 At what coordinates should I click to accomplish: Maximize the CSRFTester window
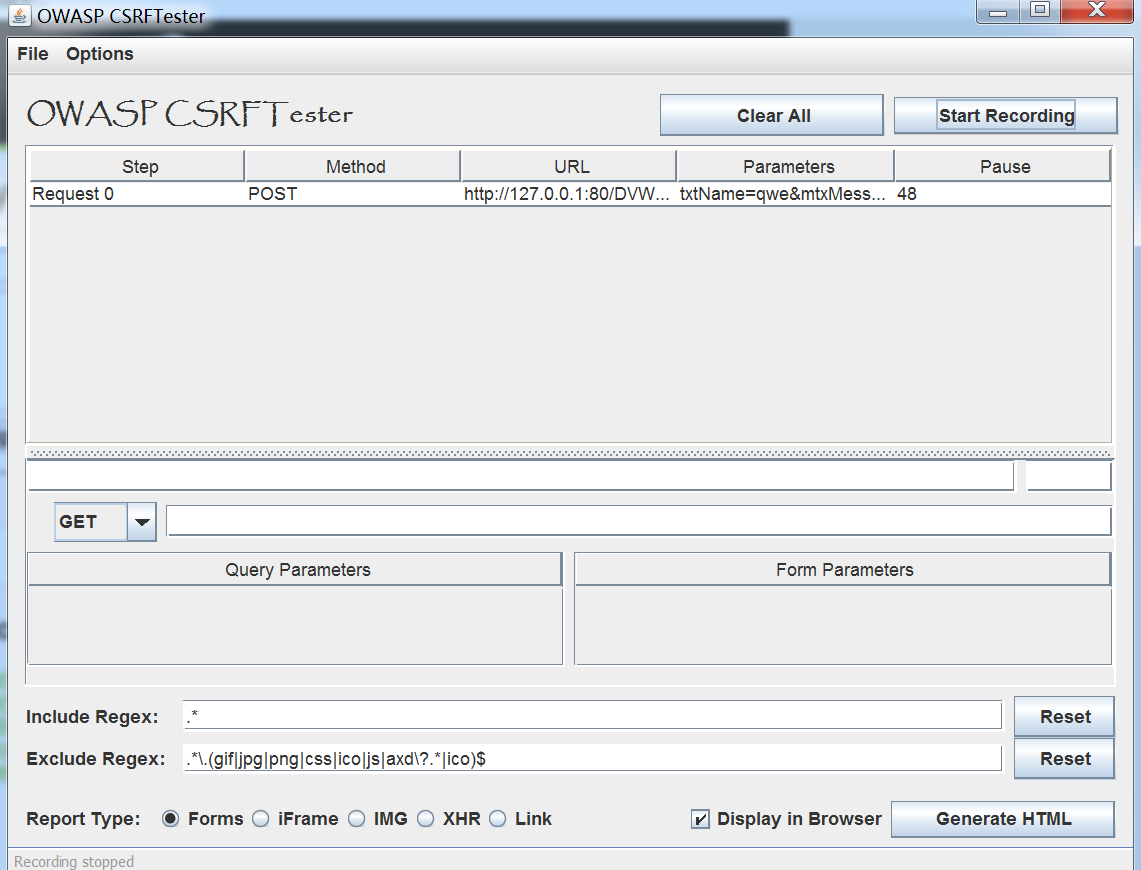point(1040,10)
